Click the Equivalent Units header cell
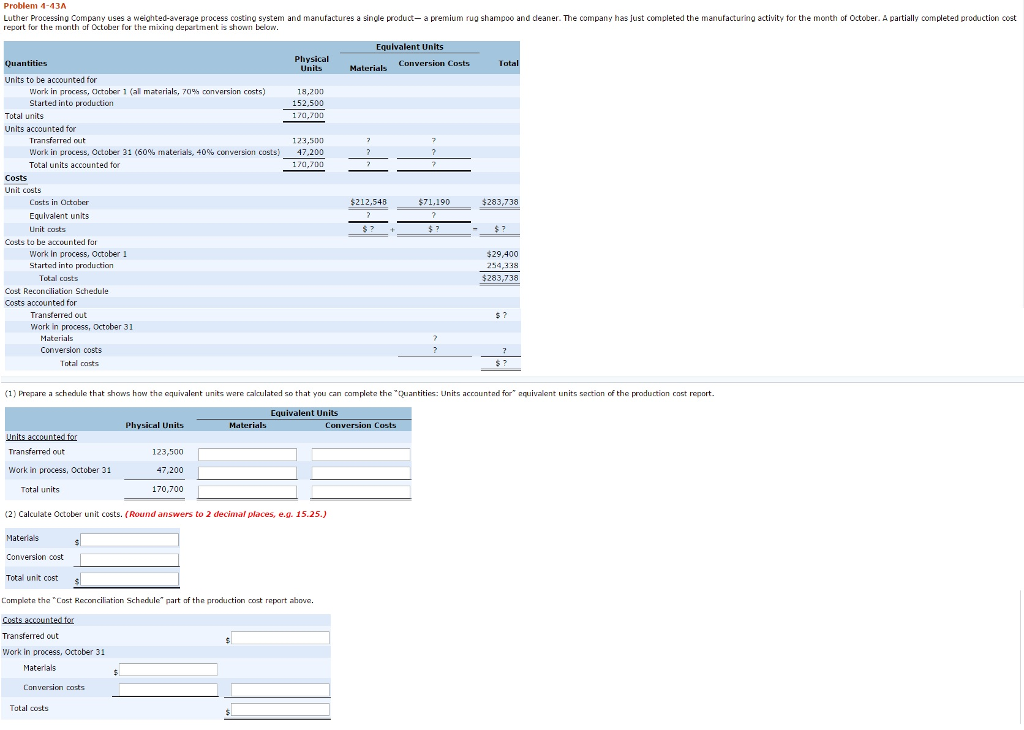The width and height of the screenshot is (1024, 730). pyautogui.click(x=410, y=46)
